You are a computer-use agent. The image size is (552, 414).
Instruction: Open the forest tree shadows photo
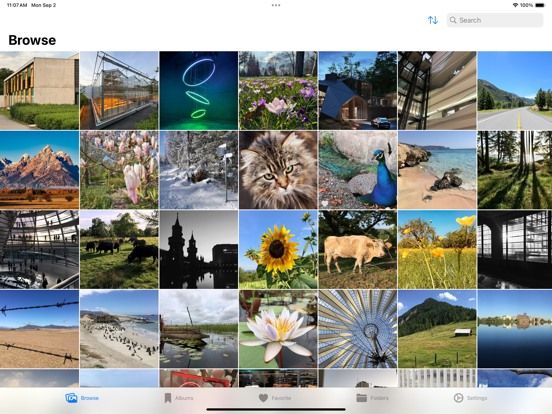tap(515, 170)
